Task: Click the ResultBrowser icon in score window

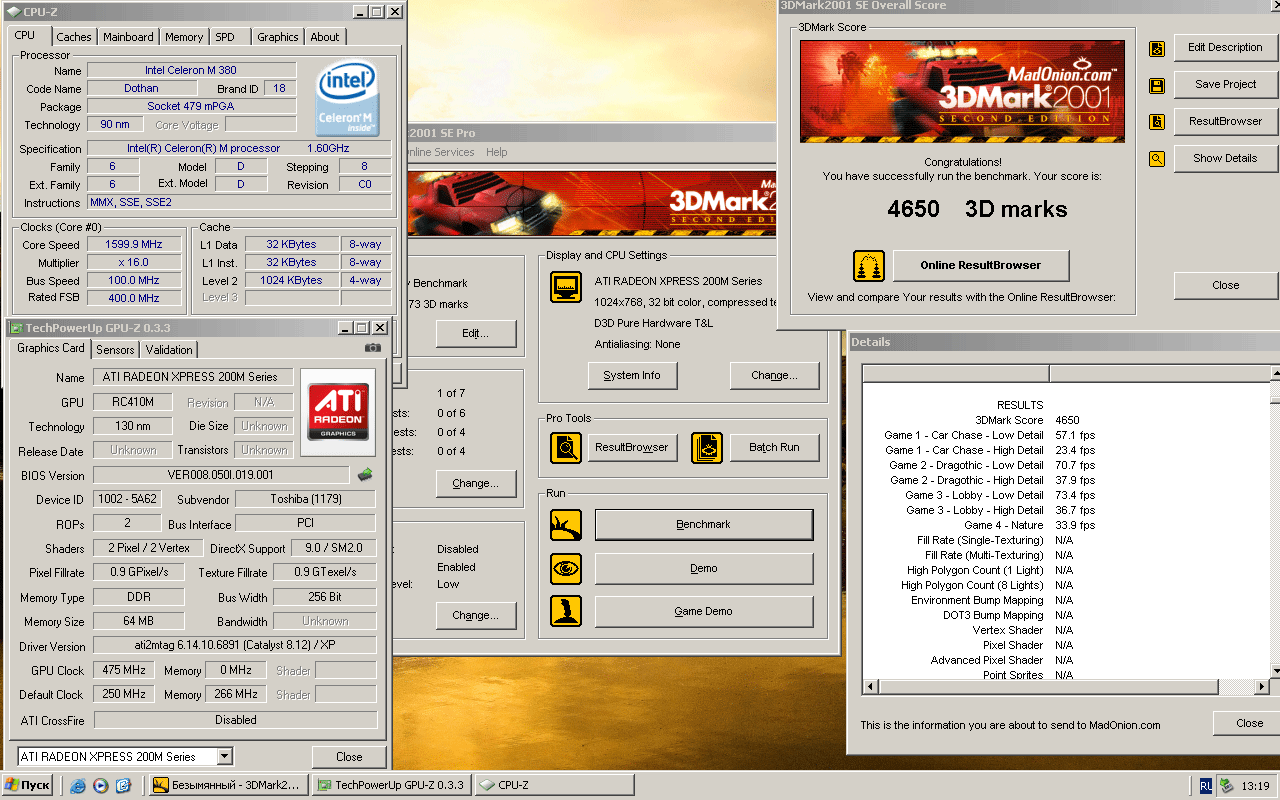Action: [1157, 122]
